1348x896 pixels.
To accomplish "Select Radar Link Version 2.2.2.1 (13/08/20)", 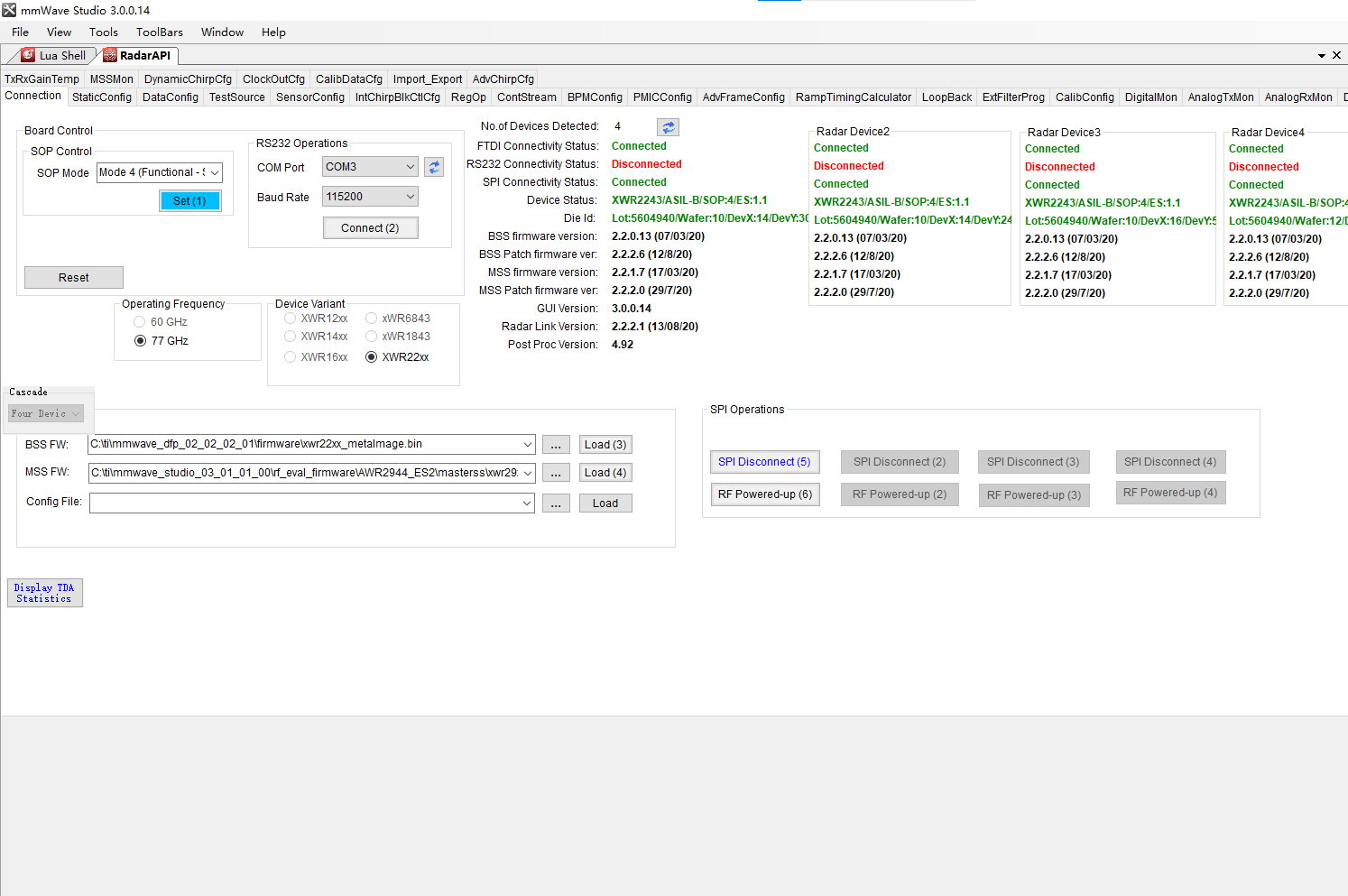I will click(x=655, y=327).
